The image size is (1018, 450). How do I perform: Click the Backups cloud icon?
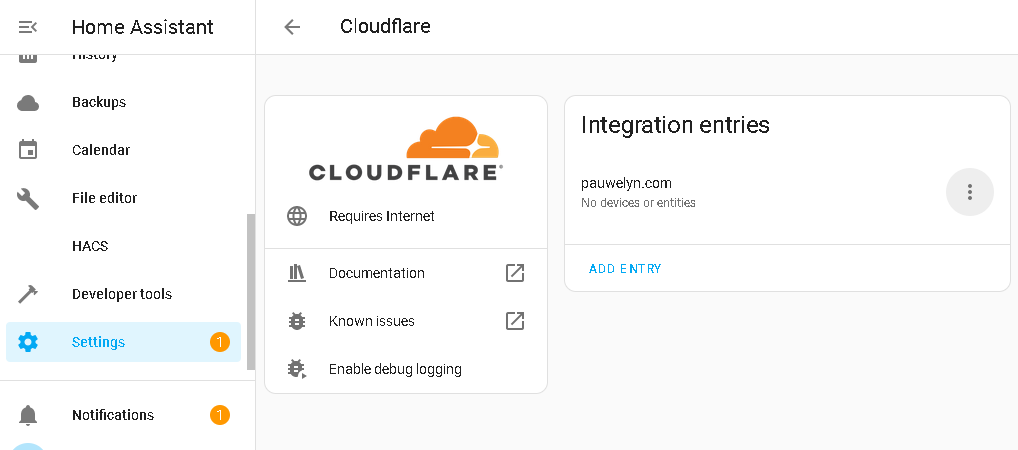(x=28, y=103)
